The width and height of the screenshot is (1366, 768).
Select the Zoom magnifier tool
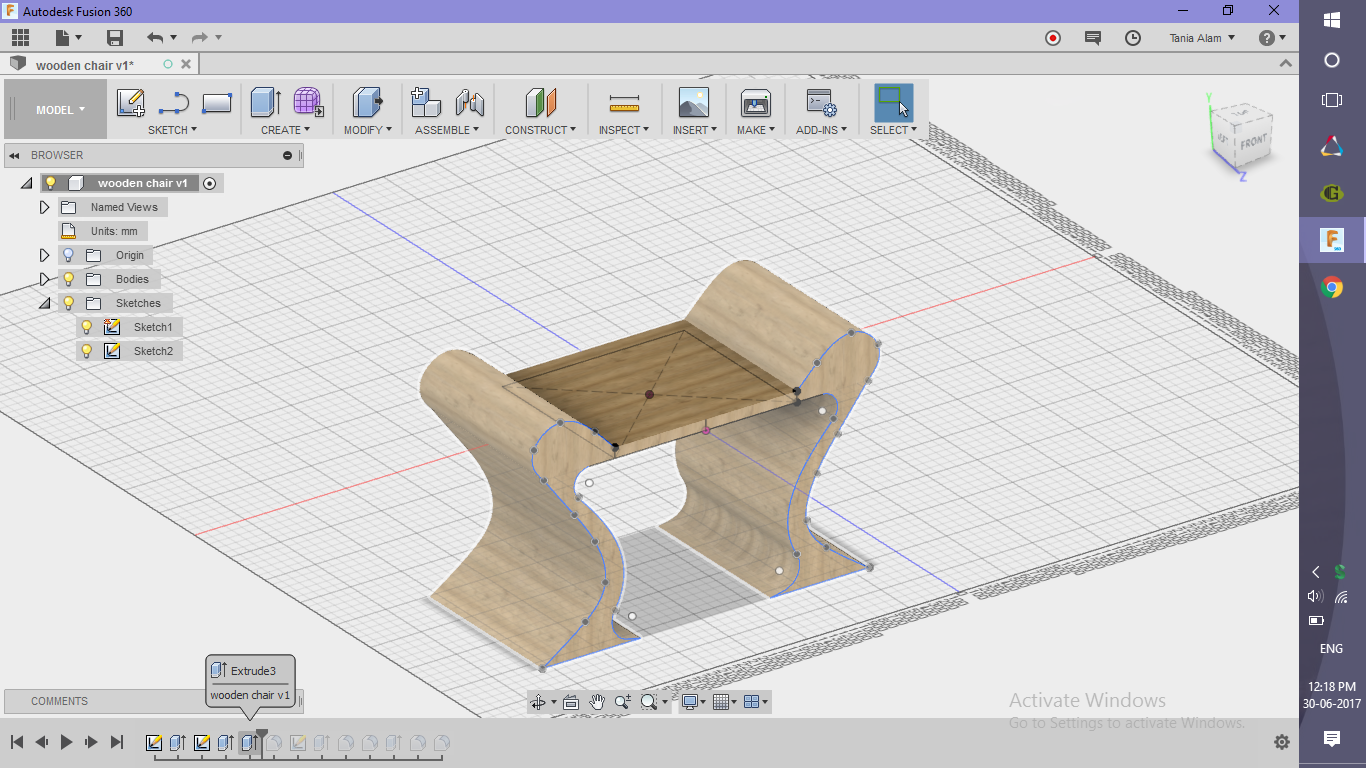(623, 702)
